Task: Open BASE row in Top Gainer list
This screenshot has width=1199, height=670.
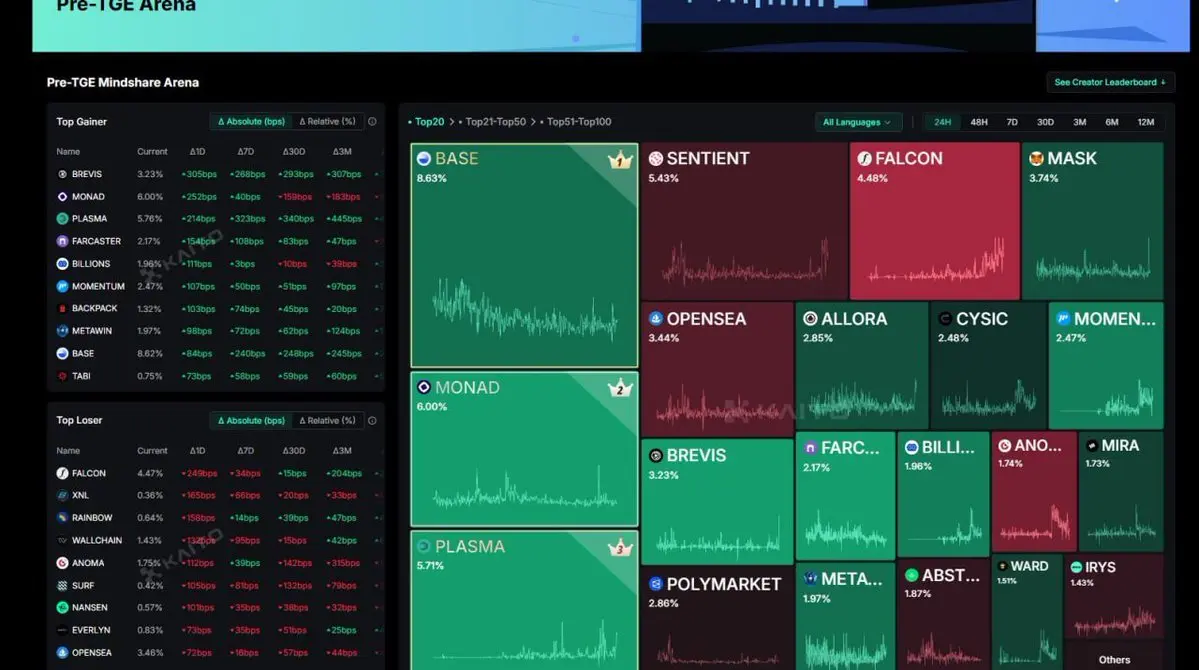Action: click(x=217, y=353)
